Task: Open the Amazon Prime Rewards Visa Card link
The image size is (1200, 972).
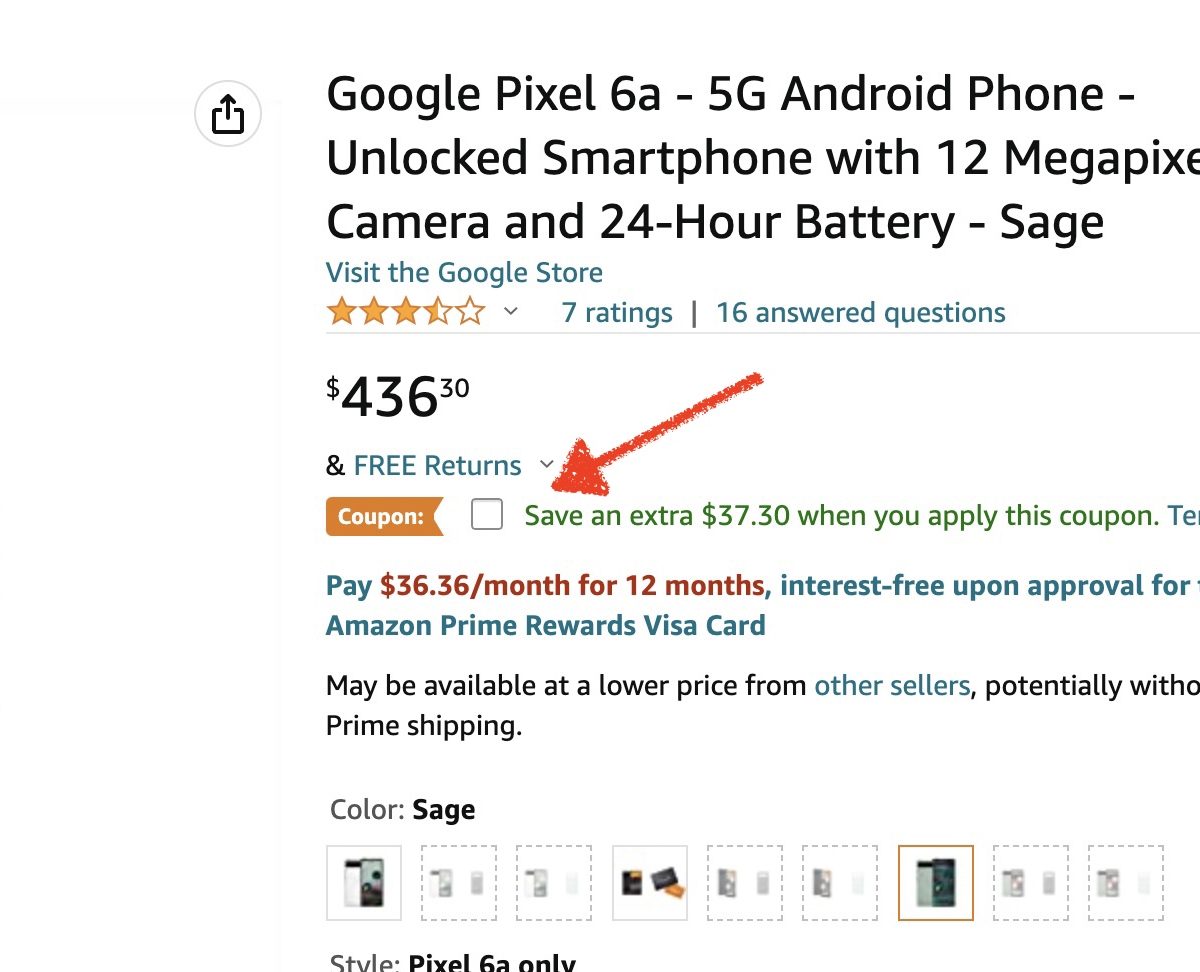Action: click(545, 626)
